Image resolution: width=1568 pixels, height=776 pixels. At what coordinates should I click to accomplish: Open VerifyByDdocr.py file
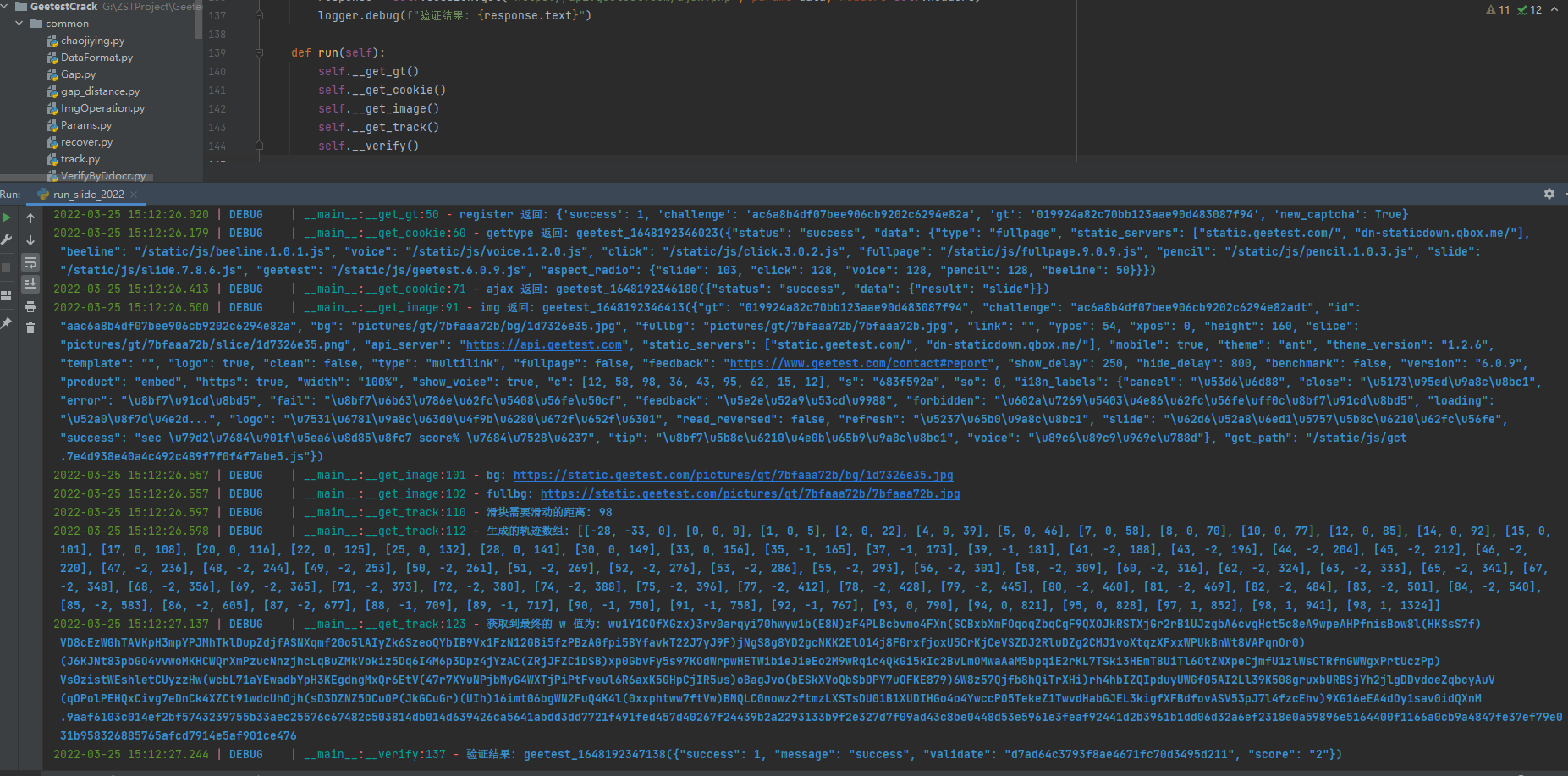tap(103, 176)
